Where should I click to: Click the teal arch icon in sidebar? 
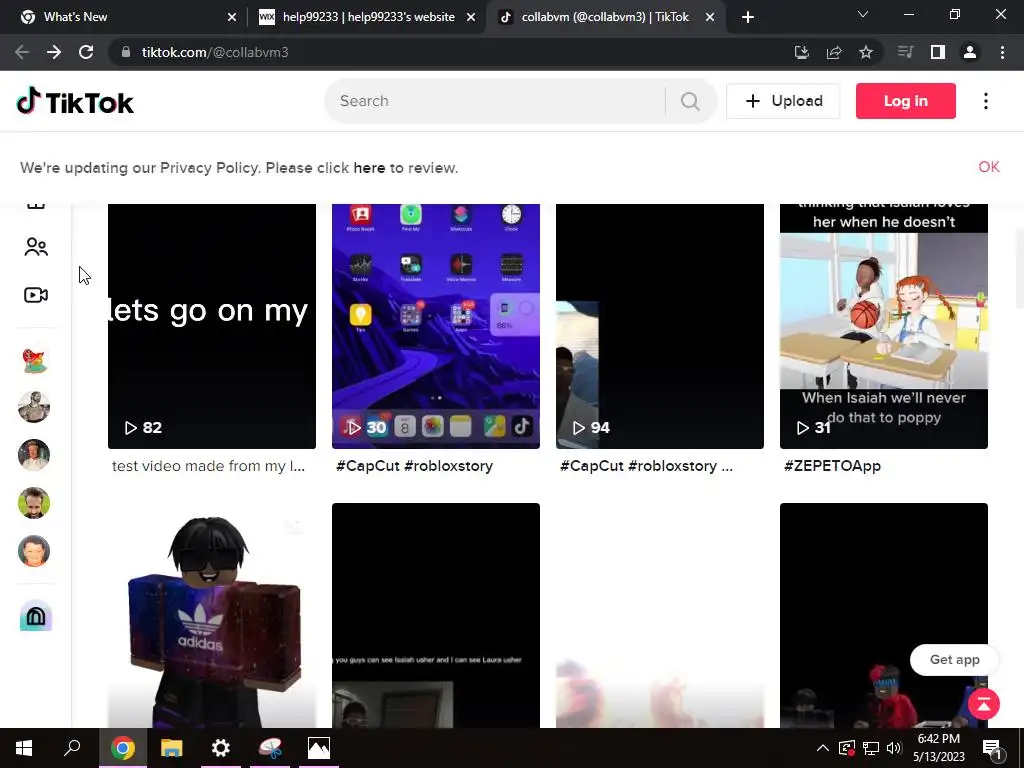click(36, 616)
